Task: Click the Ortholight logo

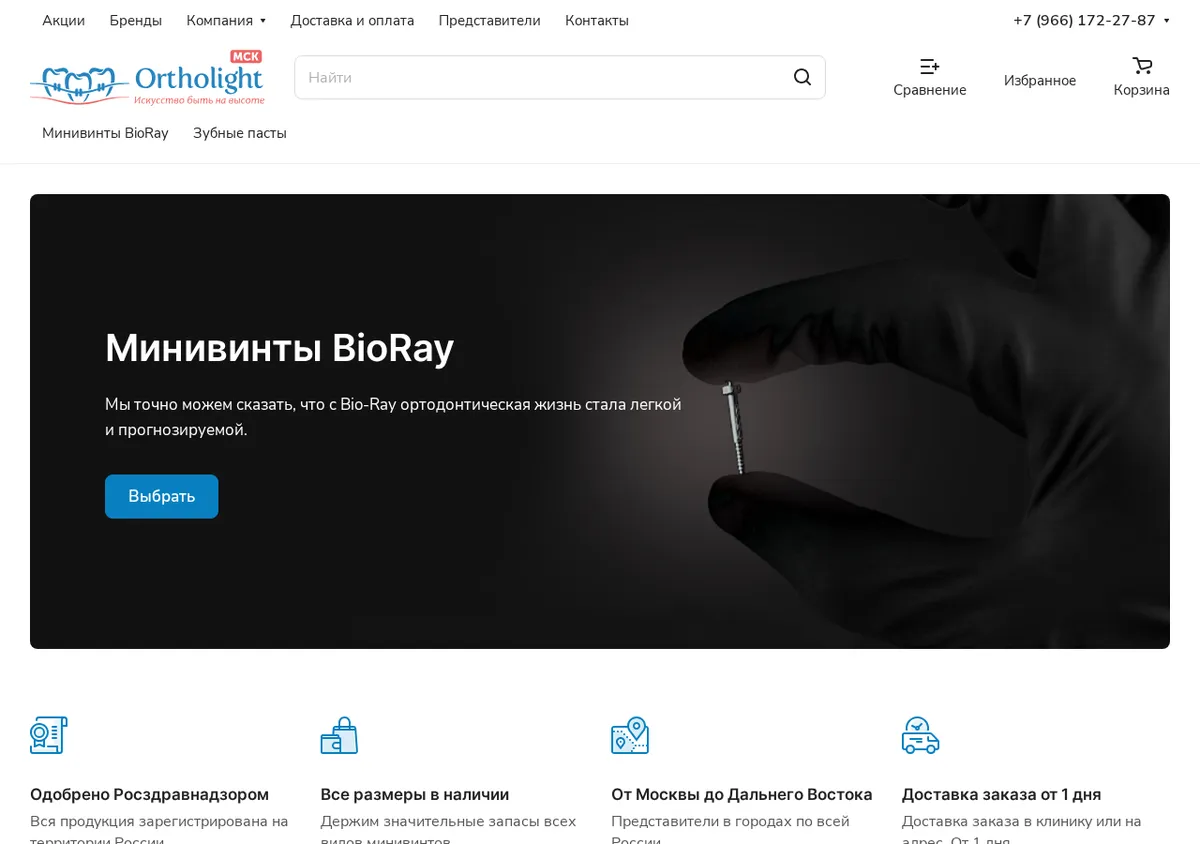Action: tap(147, 77)
